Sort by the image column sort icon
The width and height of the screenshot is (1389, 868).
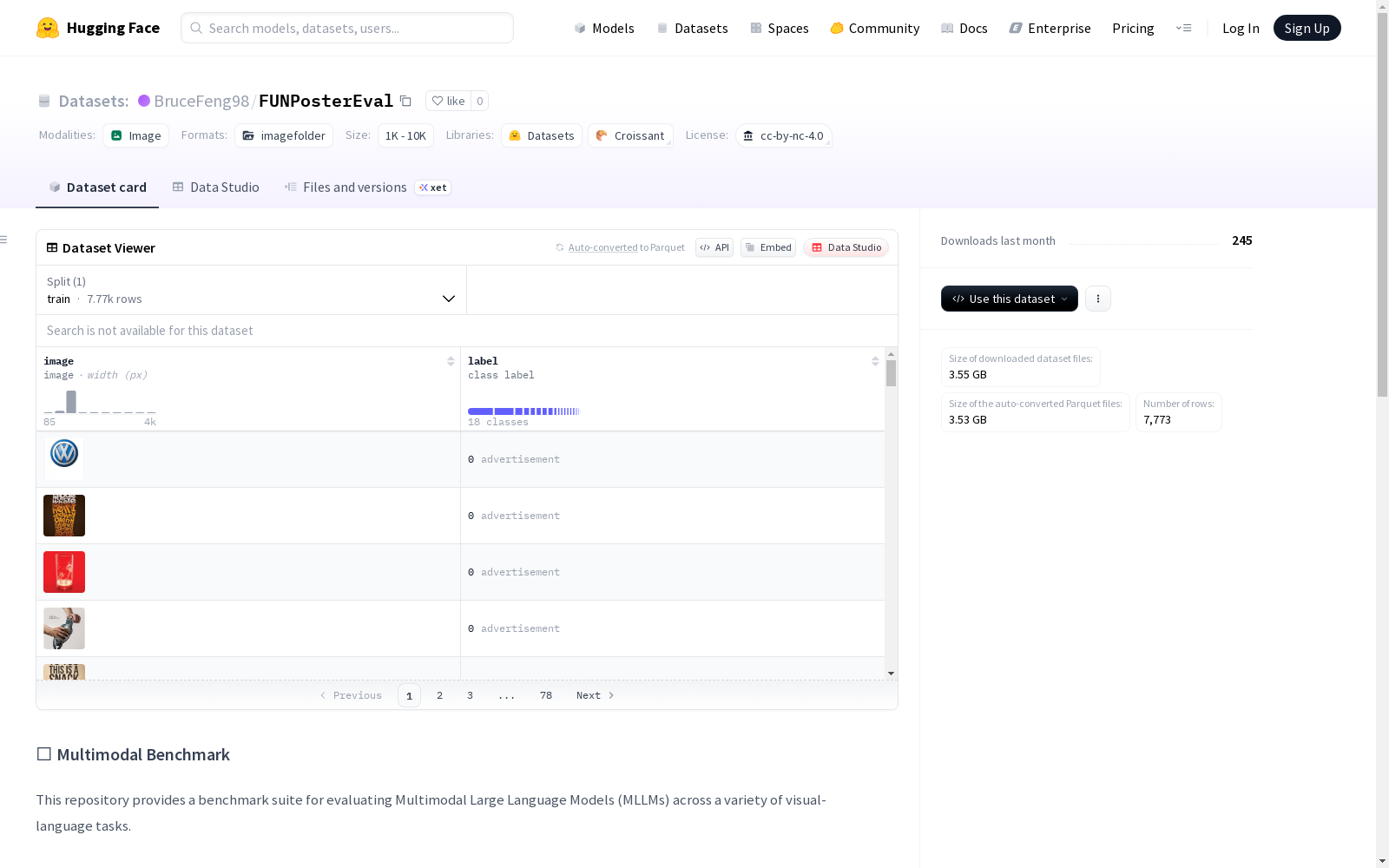click(451, 361)
